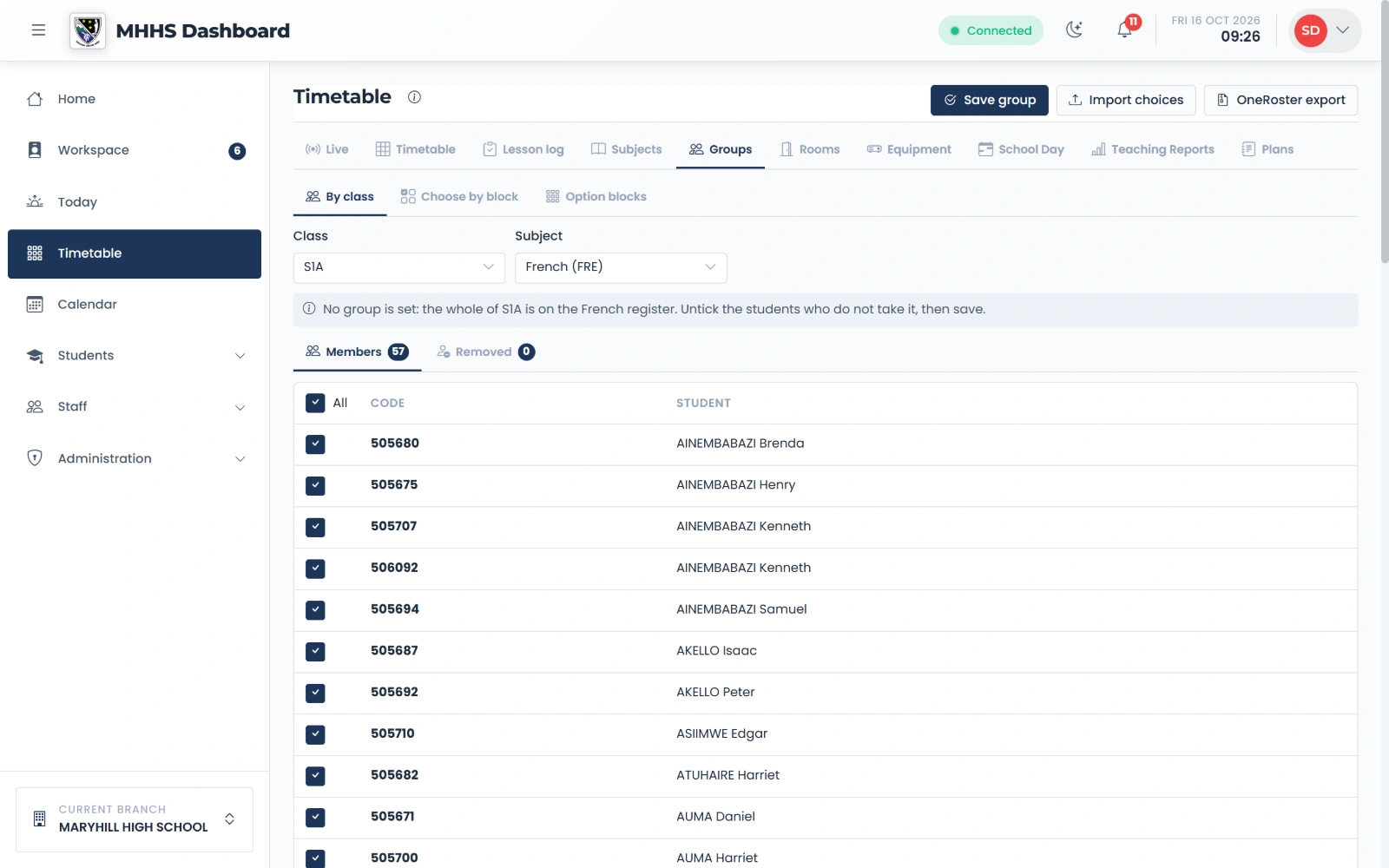This screenshot has width=1389, height=868.
Task: Click the Save group button
Action: 990,100
